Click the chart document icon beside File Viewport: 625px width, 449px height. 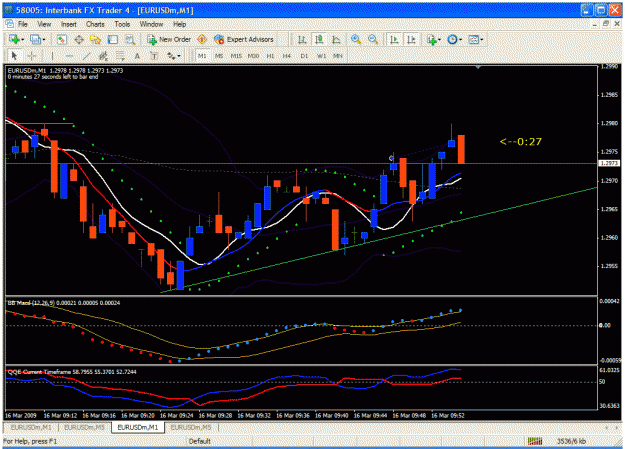coord(9,24)
